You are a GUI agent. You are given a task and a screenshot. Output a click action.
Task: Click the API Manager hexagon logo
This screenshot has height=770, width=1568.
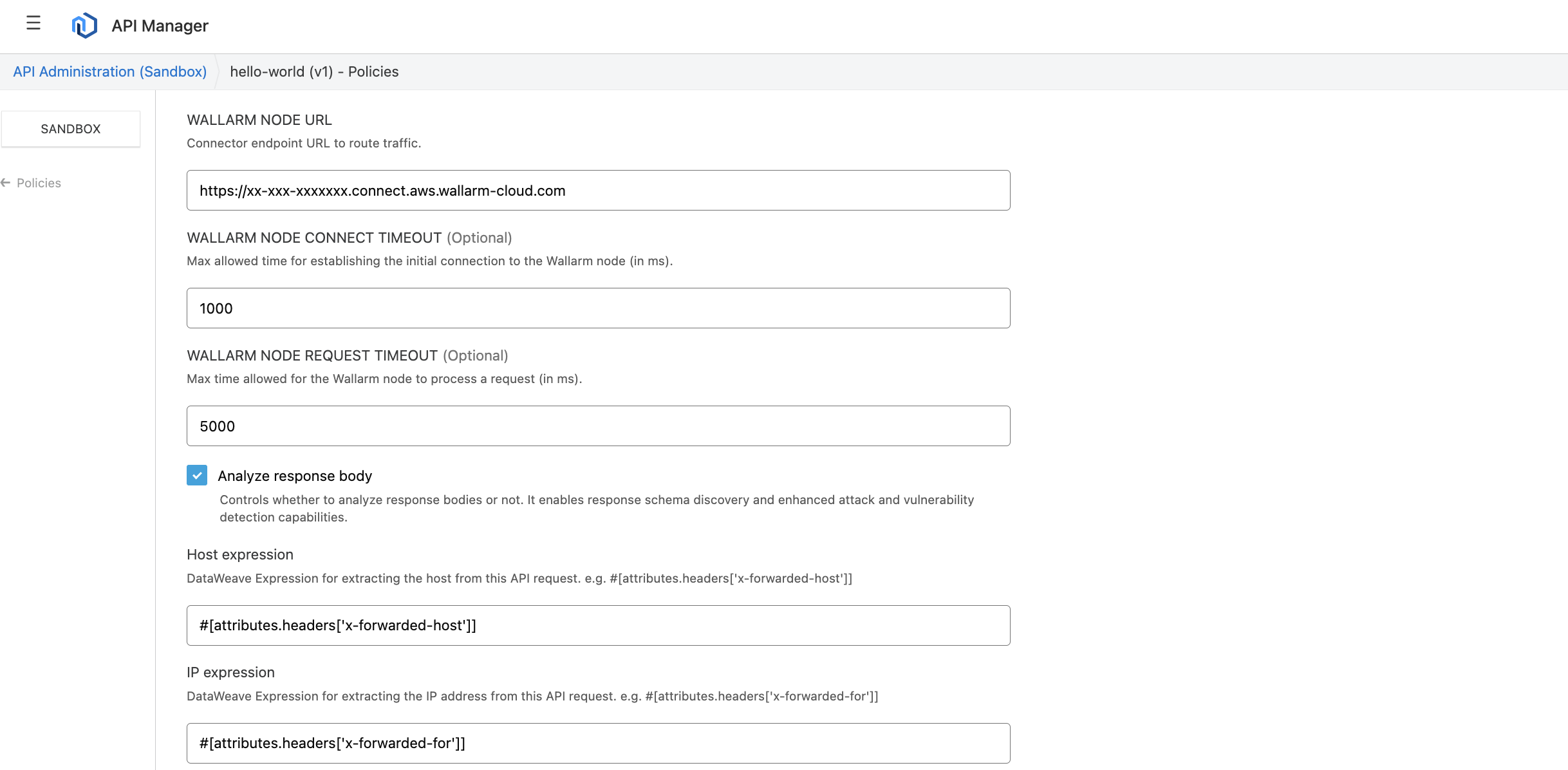point(84,26)
